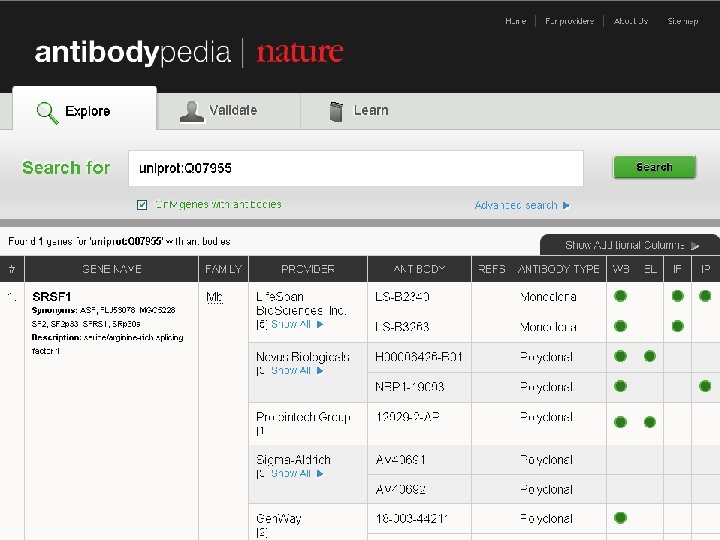Open antibody NBP1-19093
The height and width of the screenshot is (540, 720).
click(x=410, y=387)
